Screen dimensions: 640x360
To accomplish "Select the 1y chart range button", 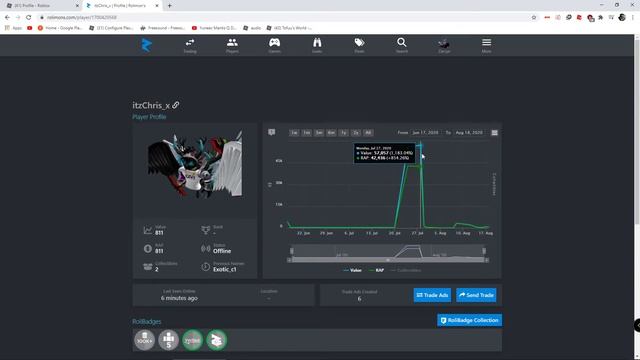I will 343,133.
